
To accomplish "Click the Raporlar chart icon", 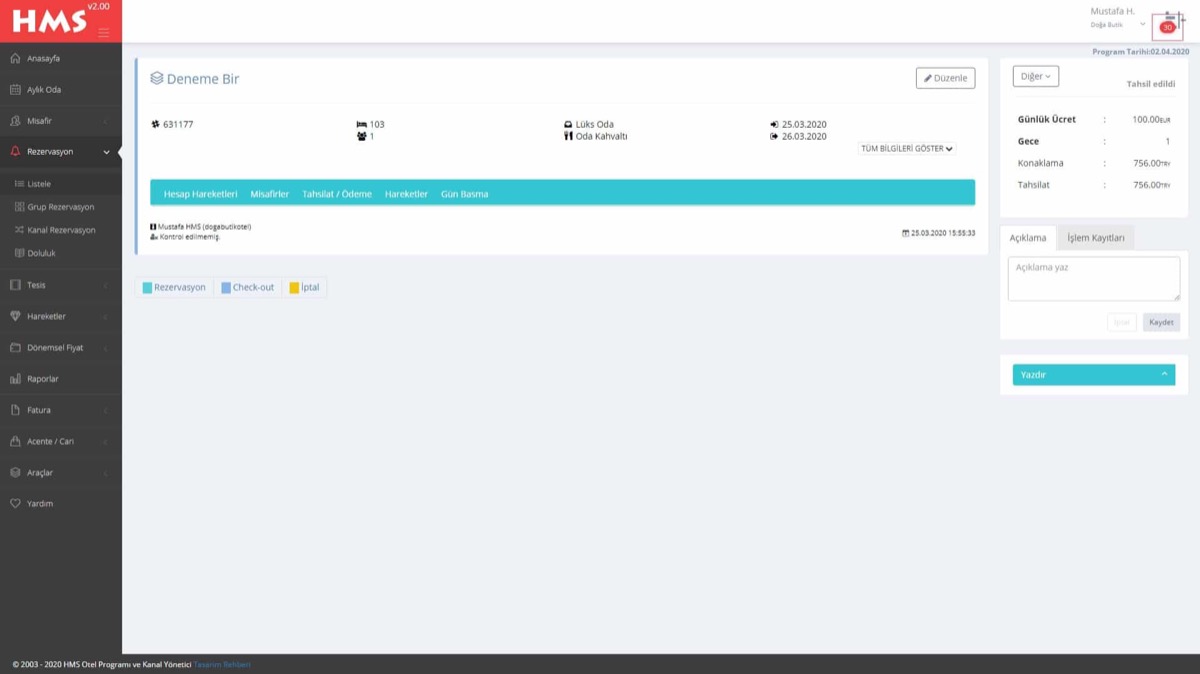I will (15, 379).
